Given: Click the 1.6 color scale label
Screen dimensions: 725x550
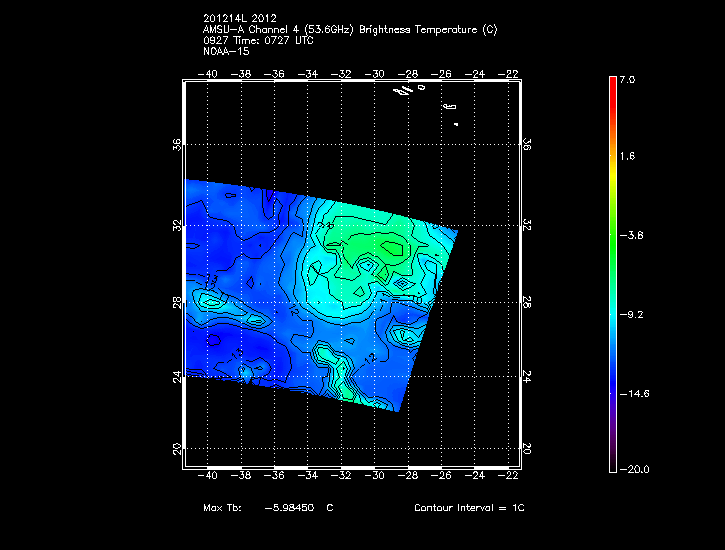Looking at the screenshot, I should 626,157.
